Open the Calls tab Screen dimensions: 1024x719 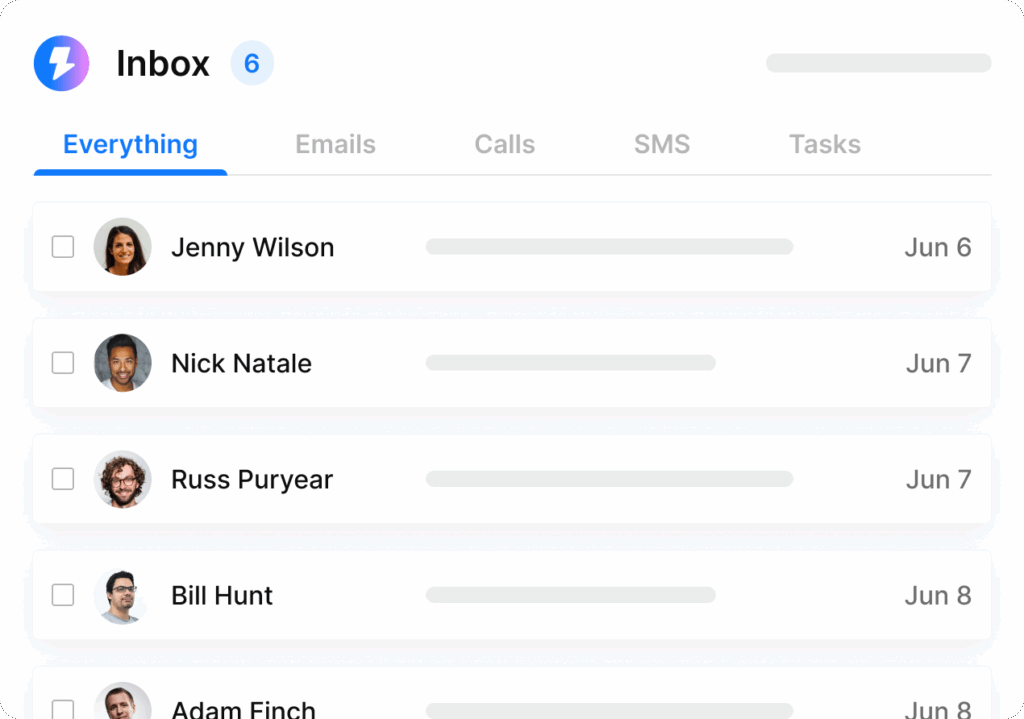pos(505,144)
